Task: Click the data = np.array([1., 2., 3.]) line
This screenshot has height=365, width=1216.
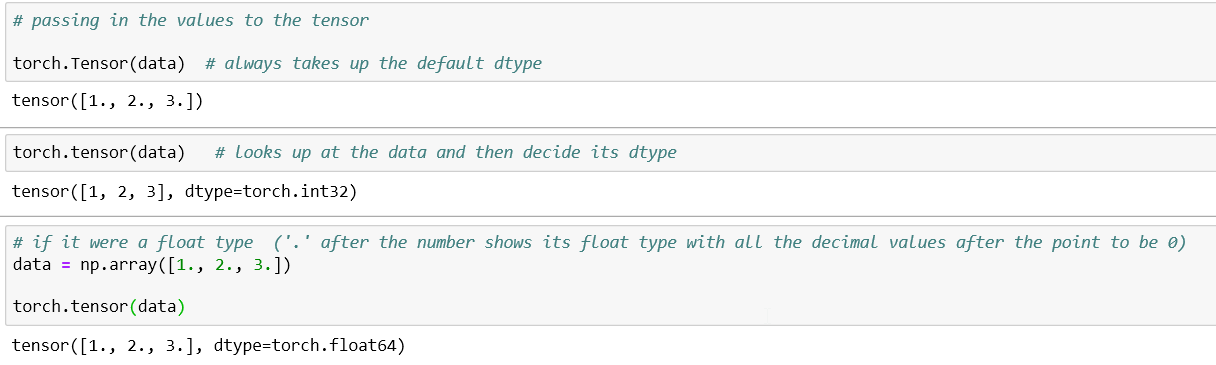Action: (152, 267)
